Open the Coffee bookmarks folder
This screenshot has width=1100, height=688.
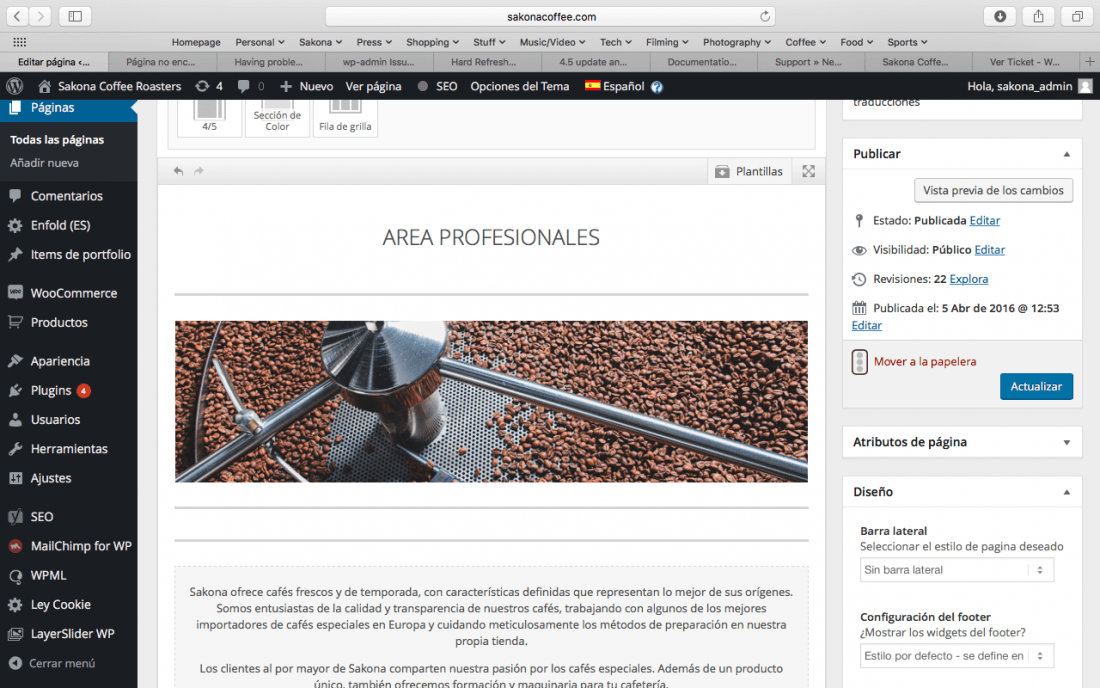(805, 42)
